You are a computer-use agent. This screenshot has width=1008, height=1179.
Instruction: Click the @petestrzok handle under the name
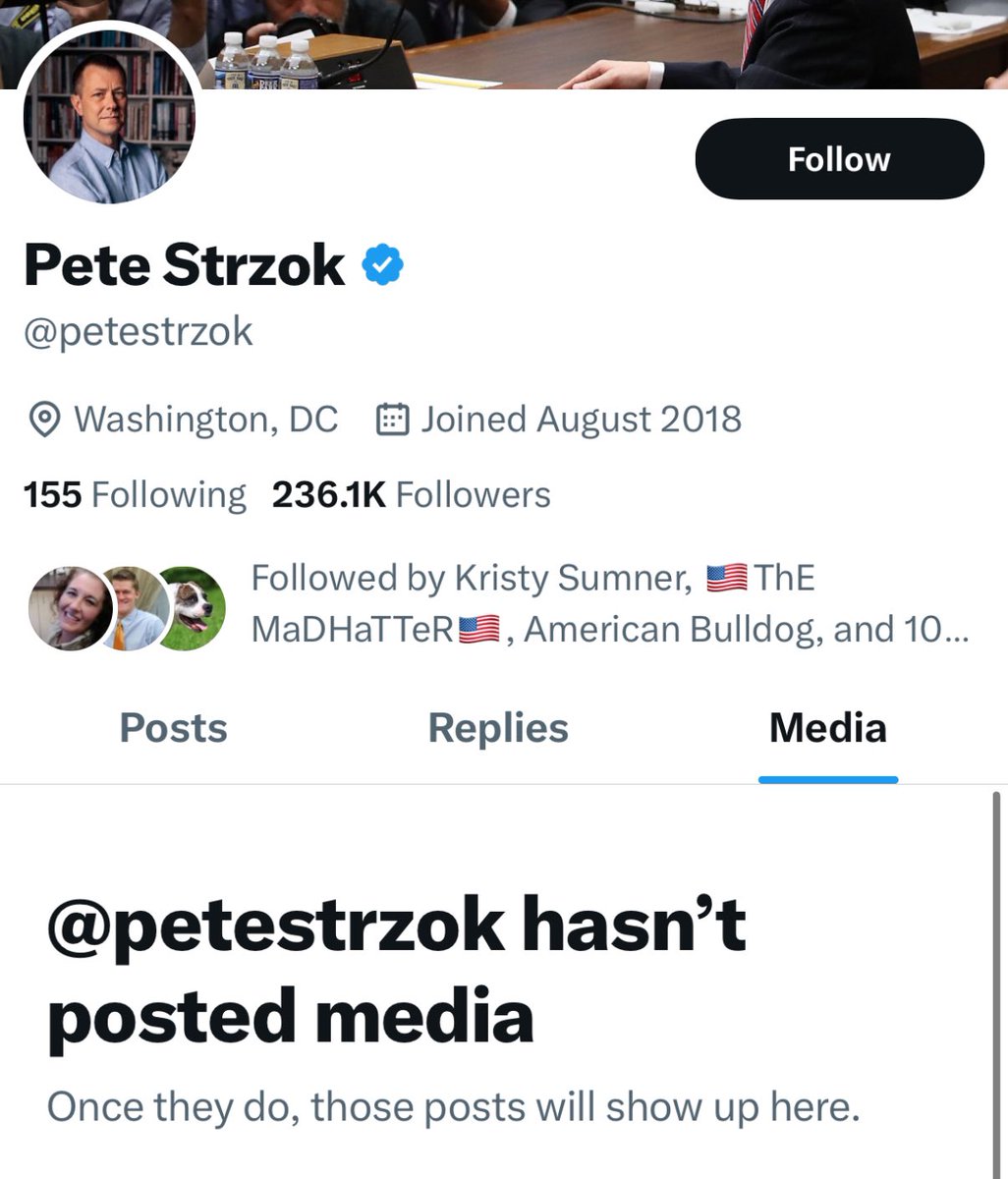pos(139,332)
